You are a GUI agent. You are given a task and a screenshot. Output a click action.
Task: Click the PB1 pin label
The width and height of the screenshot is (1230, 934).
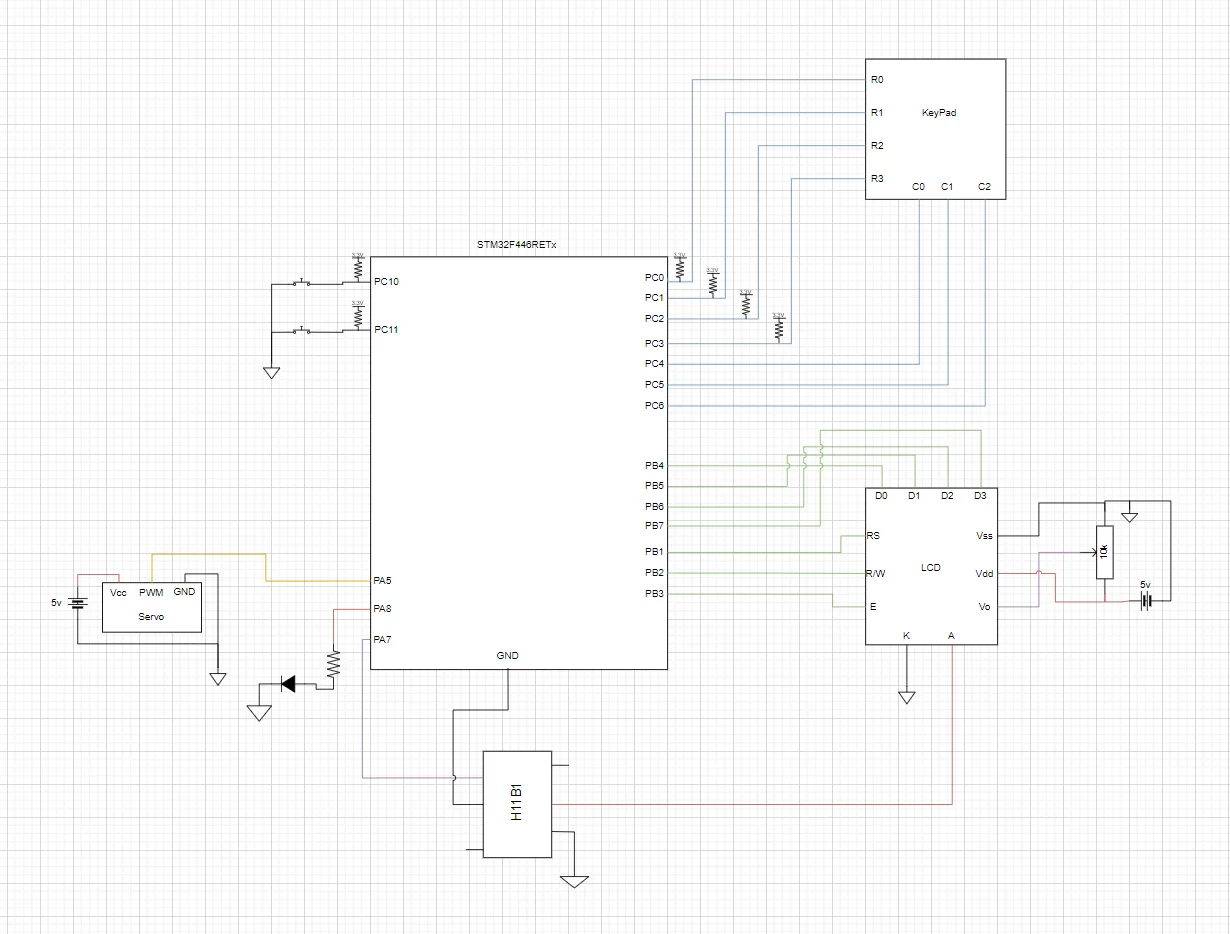click(654, 552)
